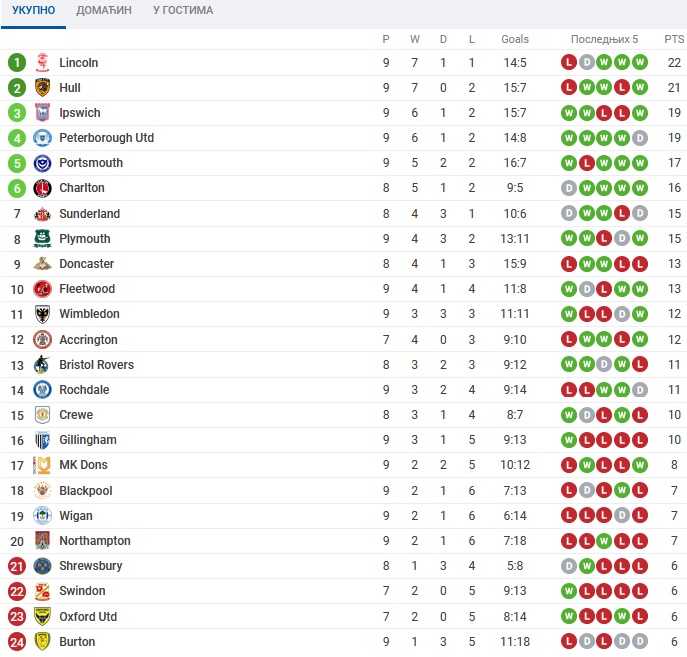Screen dimensions: 687x657
Task: Switch to the ДОМАЋИН tab
Action: click(x=104, y=10)
